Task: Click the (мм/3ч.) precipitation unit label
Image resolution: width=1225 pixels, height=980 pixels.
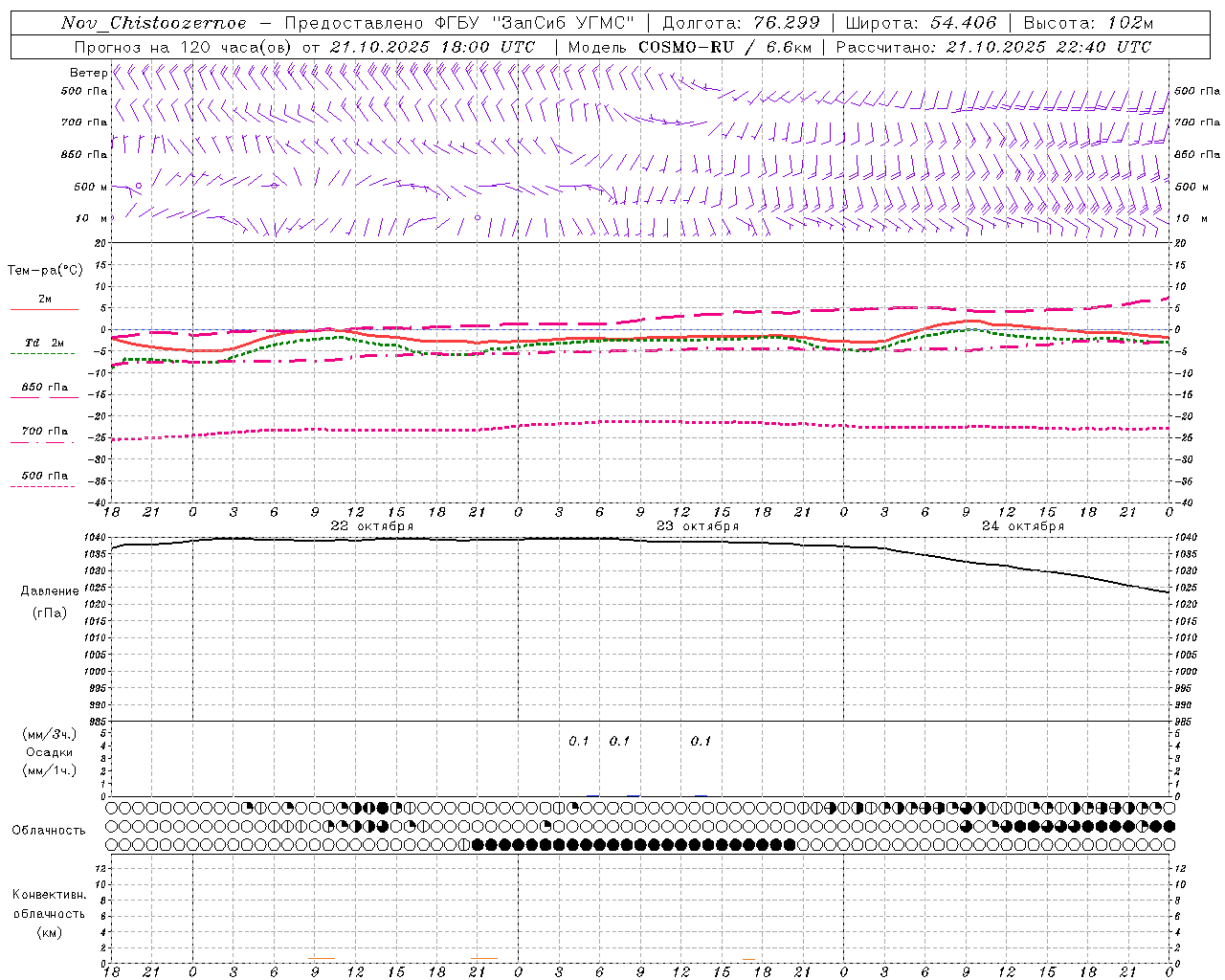Action: click(x=50, y=735)
